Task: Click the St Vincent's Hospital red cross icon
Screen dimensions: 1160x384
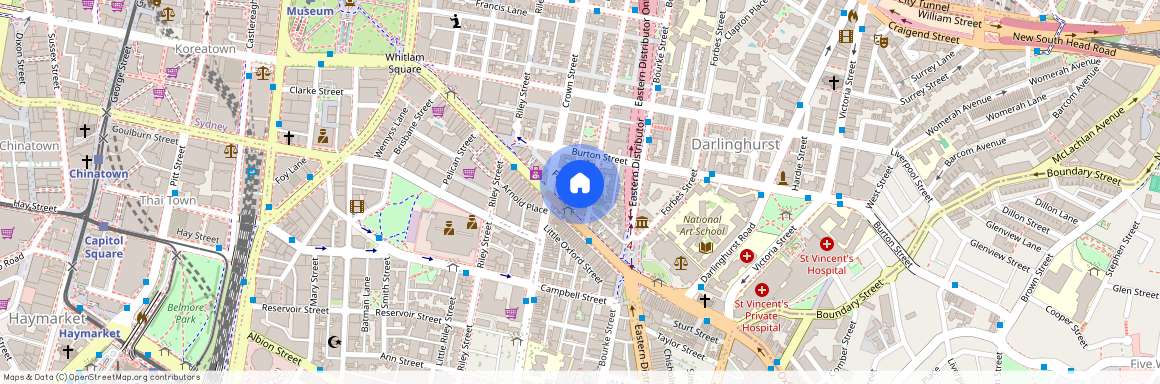Action: (x=826, y=243)
